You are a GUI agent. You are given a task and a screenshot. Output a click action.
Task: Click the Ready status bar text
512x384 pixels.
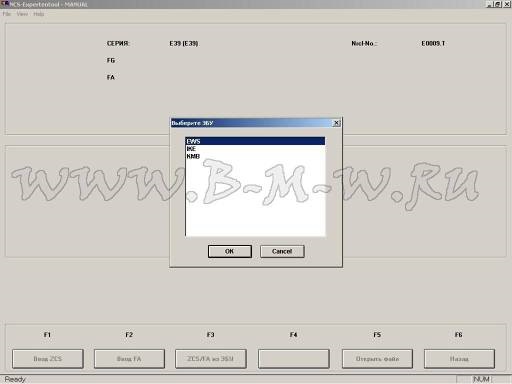tap(15, 379)
